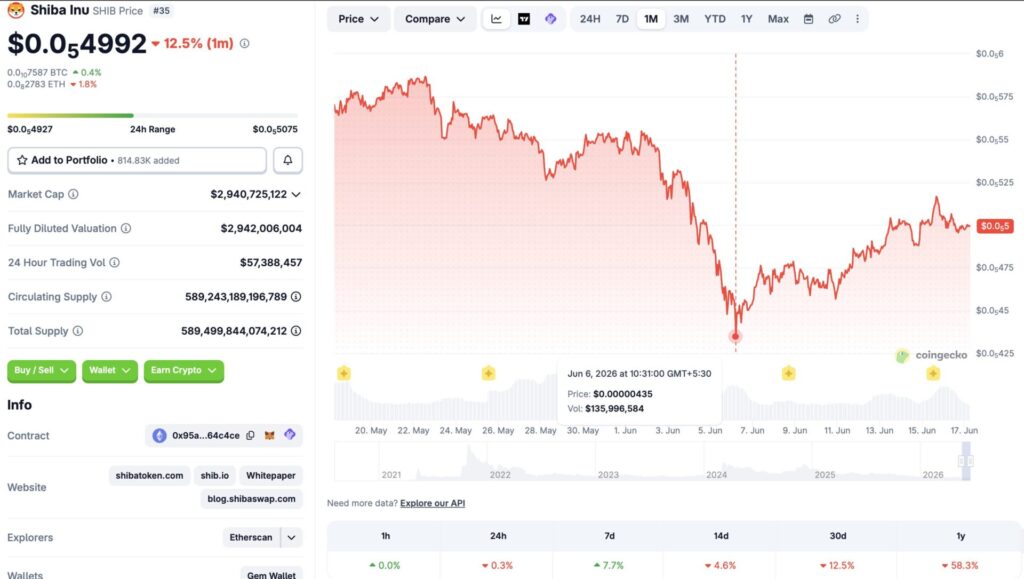Switch to TradingView chart icon
Viewport: 1024px width, 579px height.
(x=524, y=19)
